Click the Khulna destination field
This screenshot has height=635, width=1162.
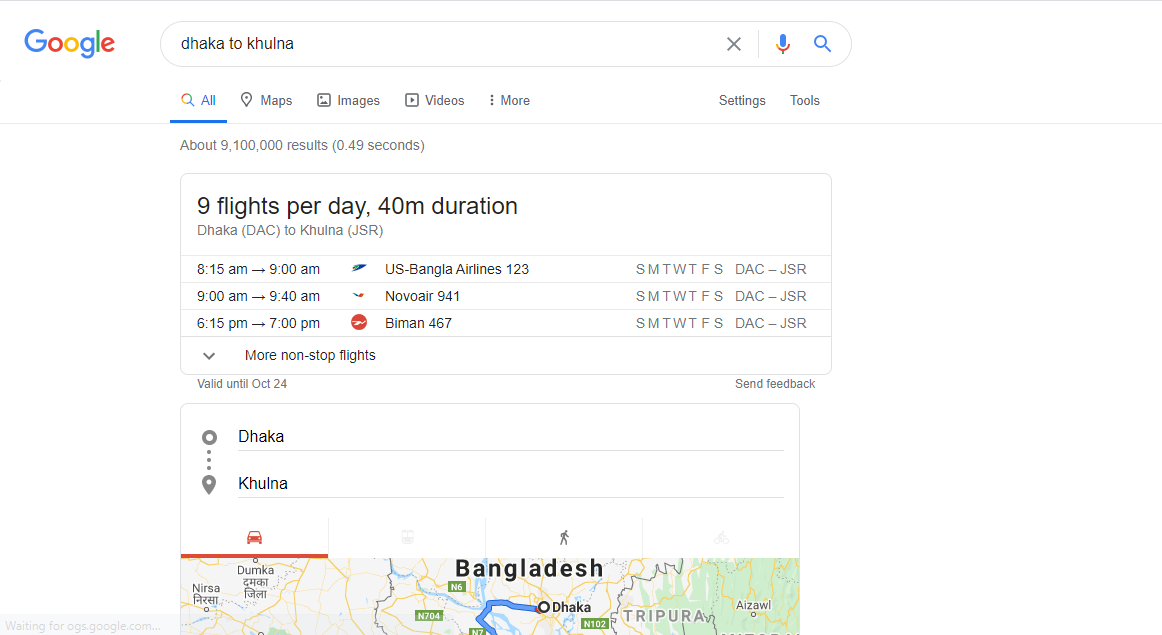click(510, 484)
